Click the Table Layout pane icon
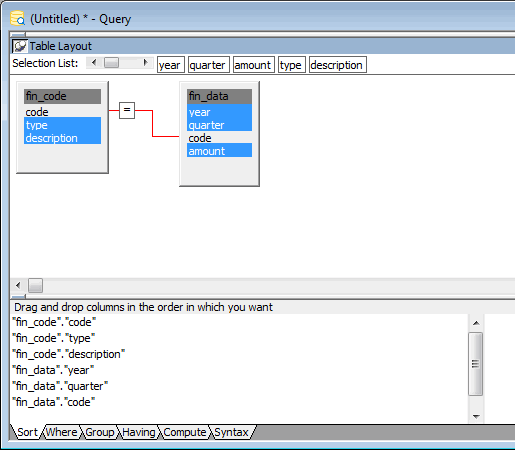 20,46
